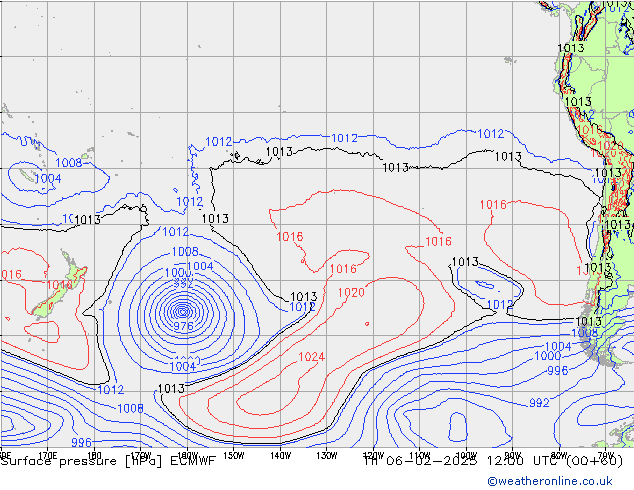Click the red 1024 pressure label
The height and width of the screenshot is (490, 634).
click(x=311, y=357)
